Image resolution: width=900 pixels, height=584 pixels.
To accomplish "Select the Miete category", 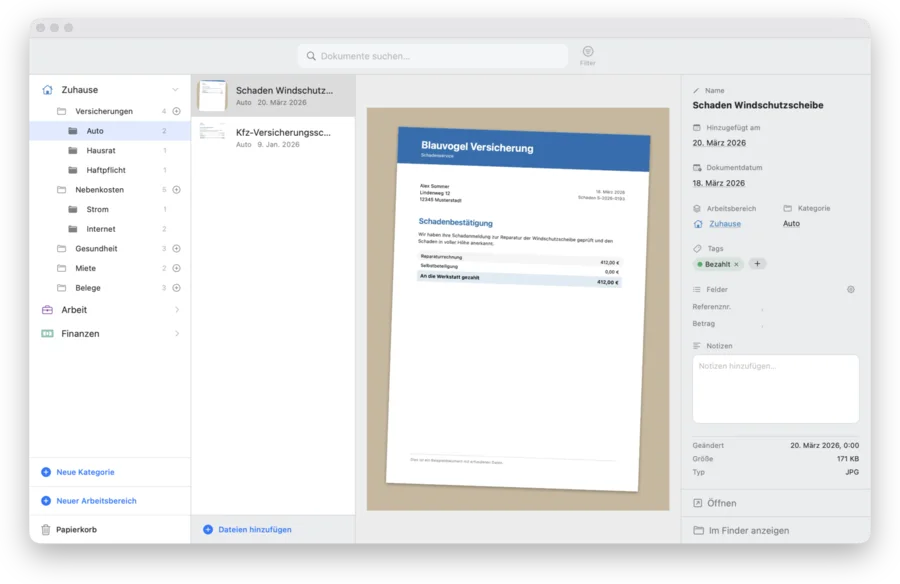I will pyautogui.click(x=110, y=268).
